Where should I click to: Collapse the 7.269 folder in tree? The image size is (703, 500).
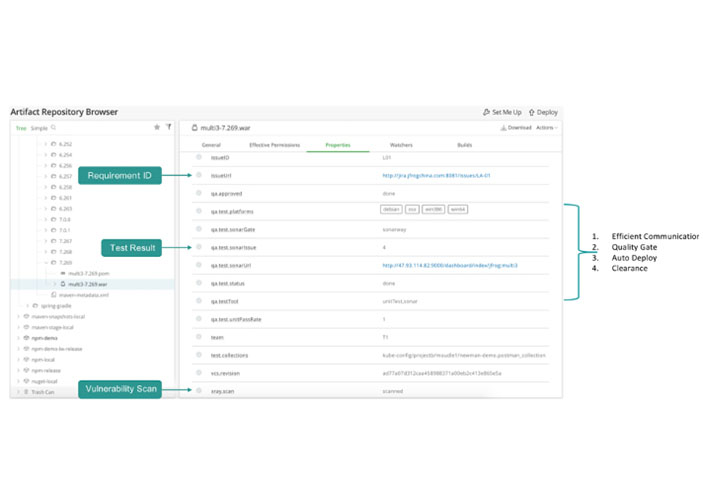tap(45, 263)
